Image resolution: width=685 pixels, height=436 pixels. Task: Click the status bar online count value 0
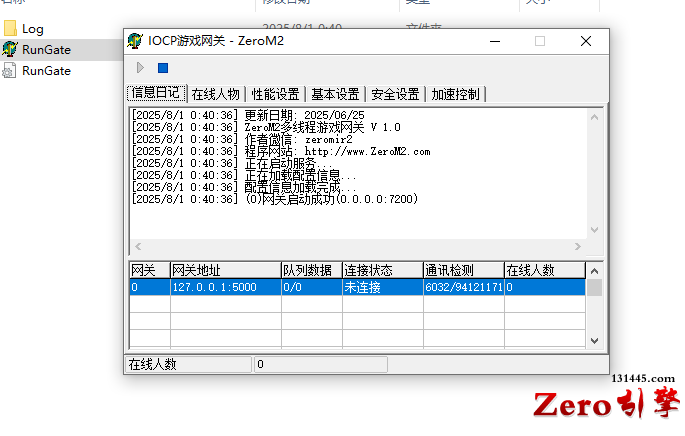click(321, 364)
